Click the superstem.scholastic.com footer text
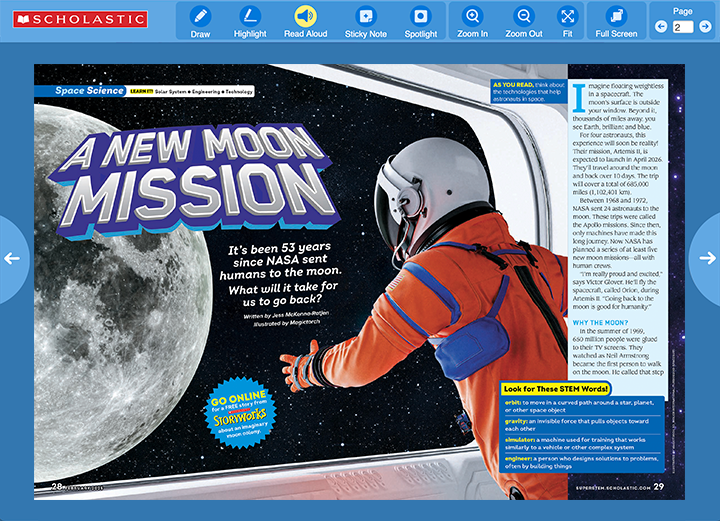 point(613,488)
